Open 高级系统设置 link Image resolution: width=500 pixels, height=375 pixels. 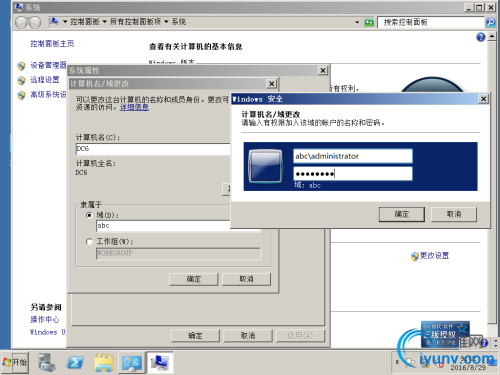tap(48, 95)
